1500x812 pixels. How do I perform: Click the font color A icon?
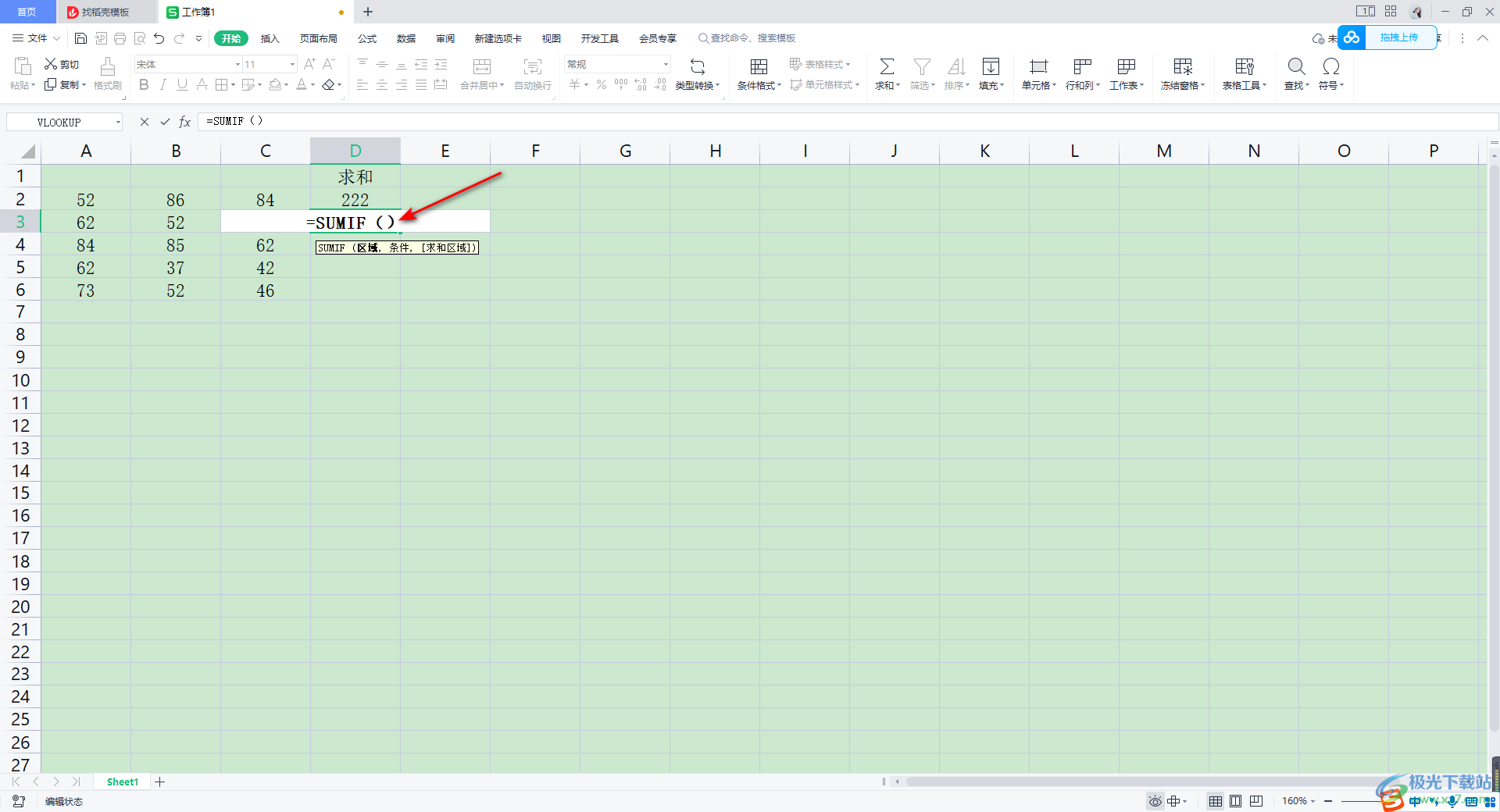click(x=302, y=84)
